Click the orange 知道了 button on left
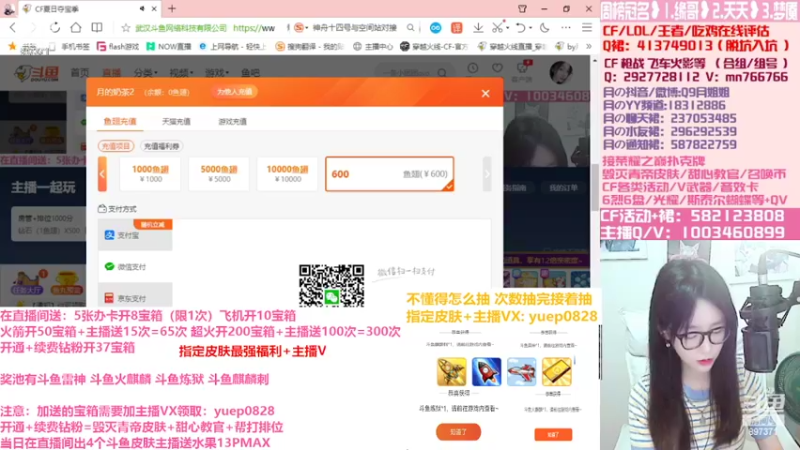 tap(458, 432)
